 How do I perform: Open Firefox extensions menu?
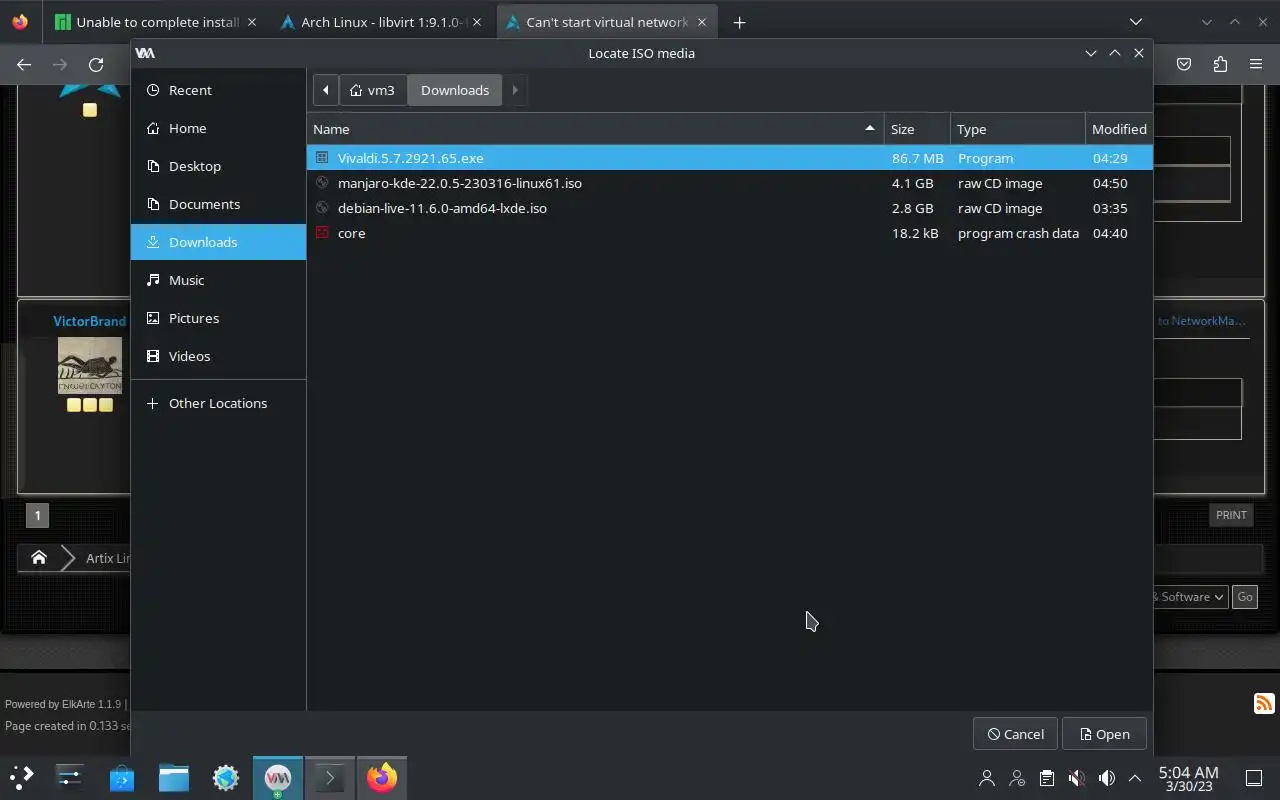coord(1220,64)
